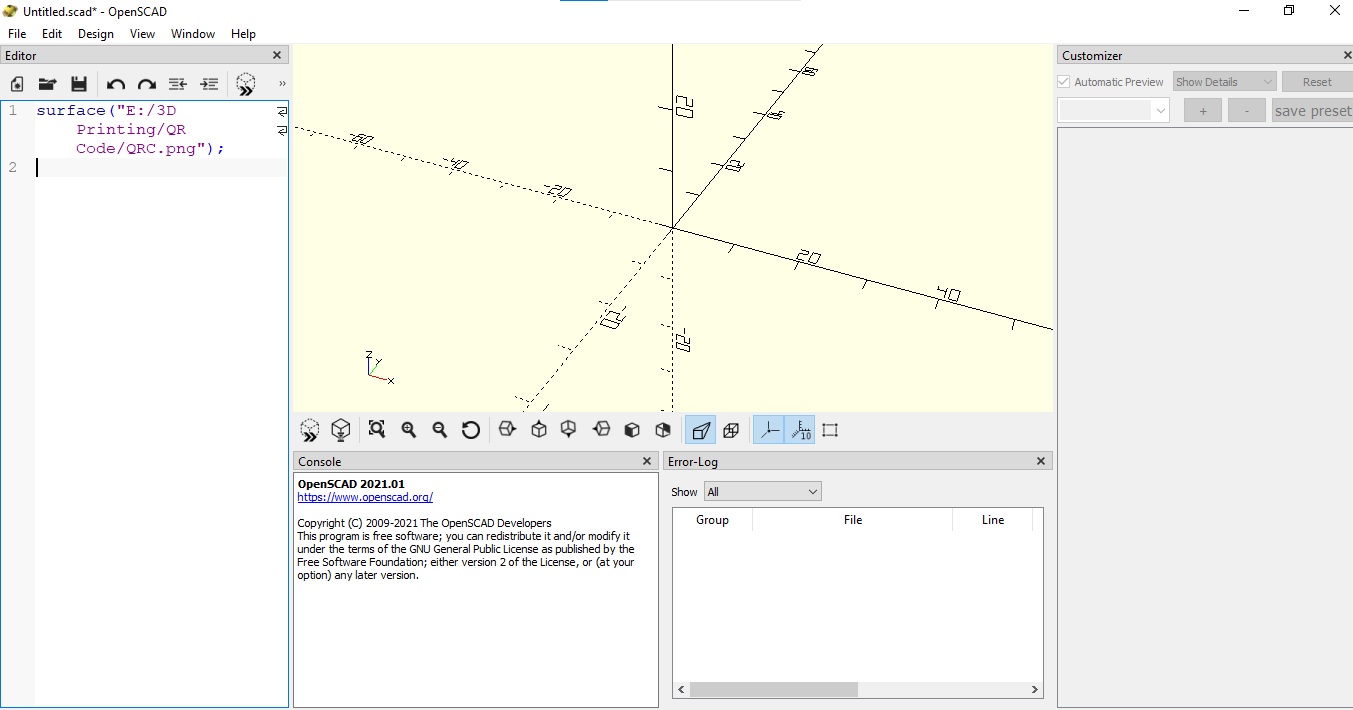Enable Perspective projection
This screenshot has width=1353, height=710.
[x=700, y=430]
